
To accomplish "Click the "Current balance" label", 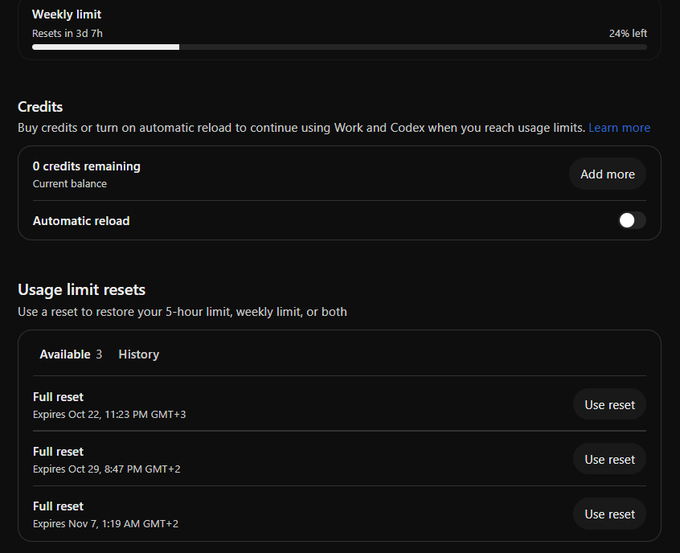I will 69,183.
